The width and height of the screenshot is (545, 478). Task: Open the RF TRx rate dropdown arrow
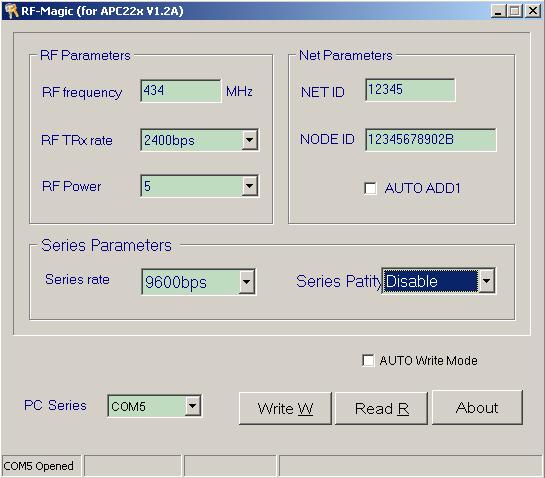[250, 140]
